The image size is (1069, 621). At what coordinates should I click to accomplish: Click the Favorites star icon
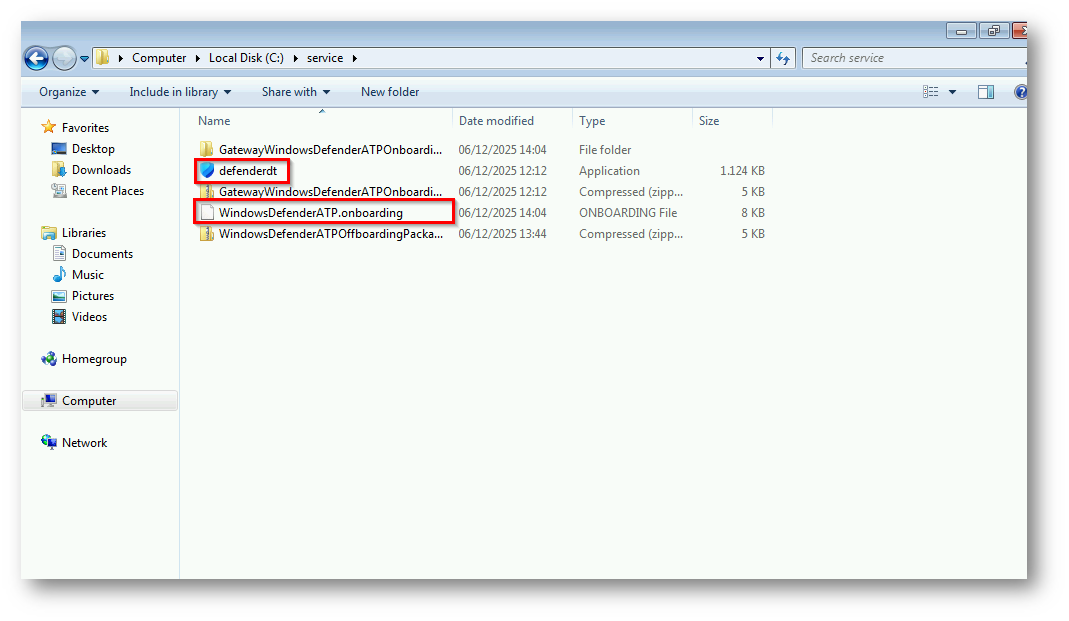pyautogui.click(x=48, y=127)
